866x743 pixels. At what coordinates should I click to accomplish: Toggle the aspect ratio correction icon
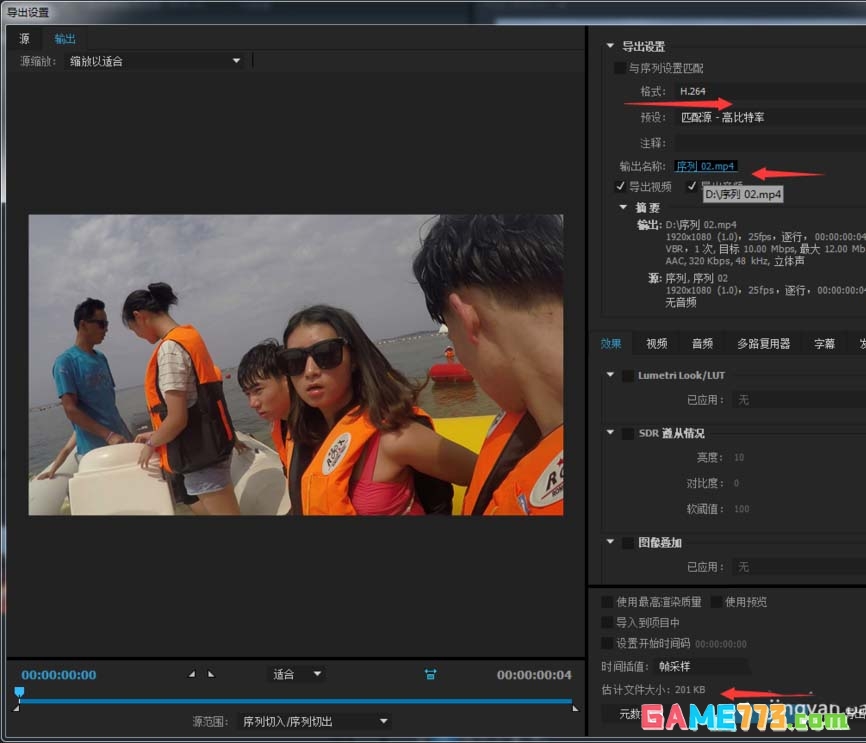click(430, 674)
